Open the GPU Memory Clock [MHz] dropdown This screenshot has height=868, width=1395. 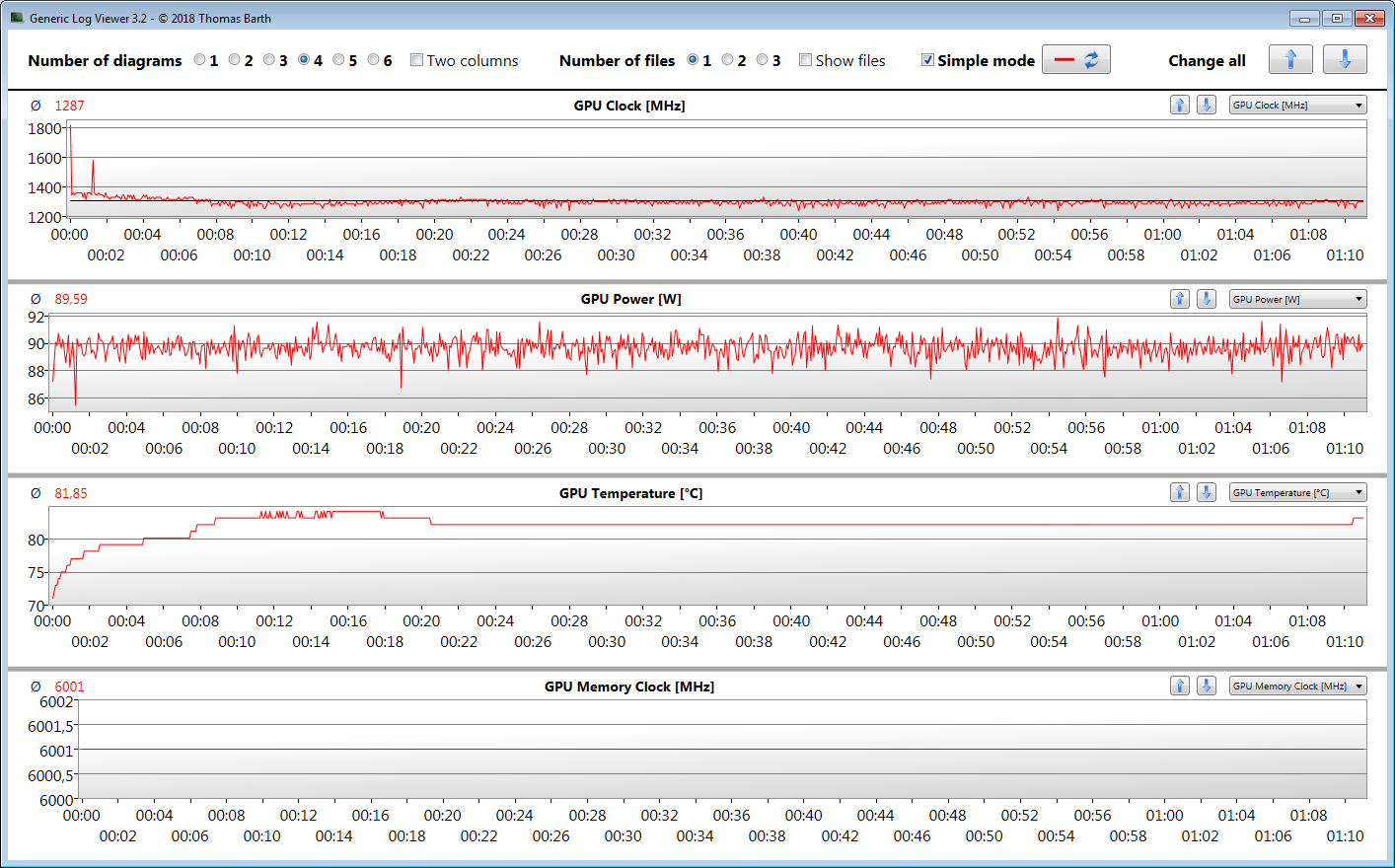pos(1297,686)
